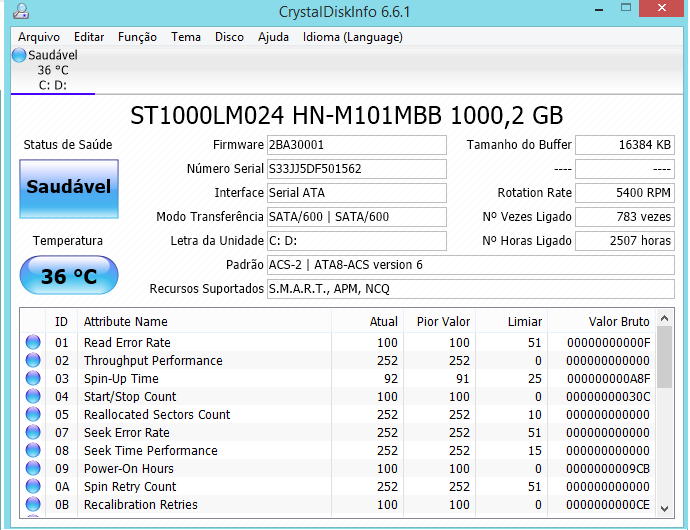Click raw value 00000000030C
Screen dimensions: 690x530
pos(608,397)
